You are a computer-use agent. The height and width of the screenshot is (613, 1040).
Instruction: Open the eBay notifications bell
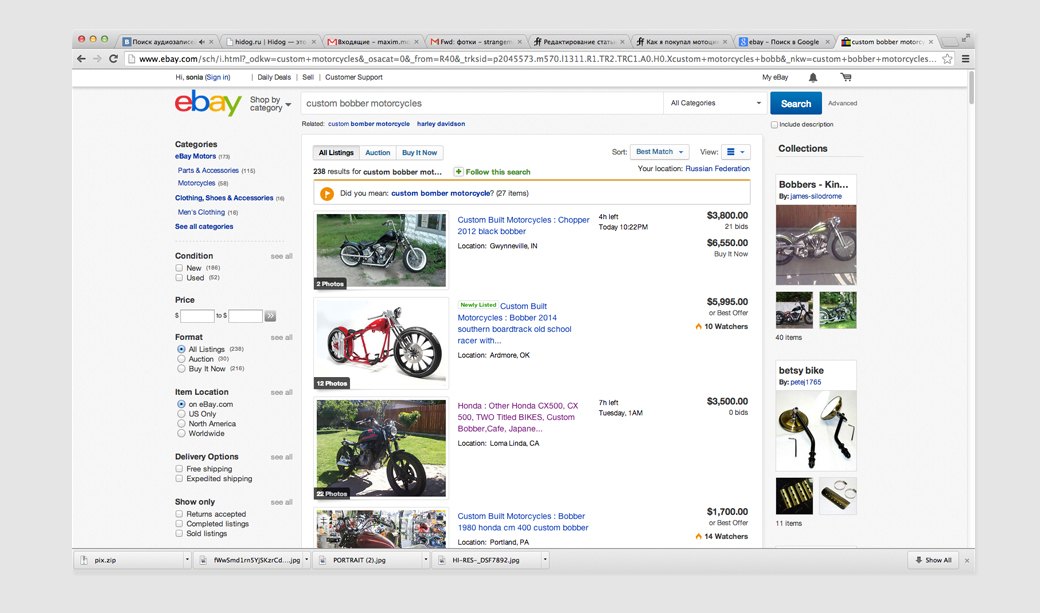click(812, 78)
